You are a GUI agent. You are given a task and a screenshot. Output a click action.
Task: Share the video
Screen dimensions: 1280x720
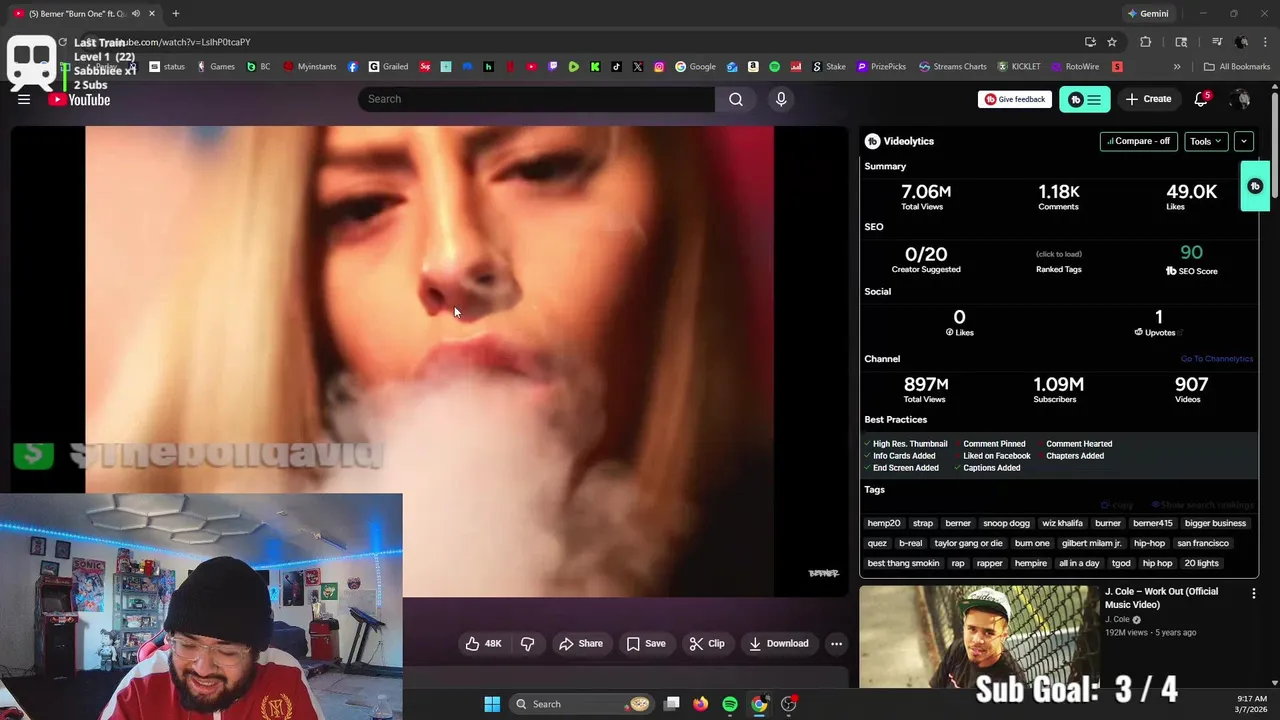tap(581, 643)
